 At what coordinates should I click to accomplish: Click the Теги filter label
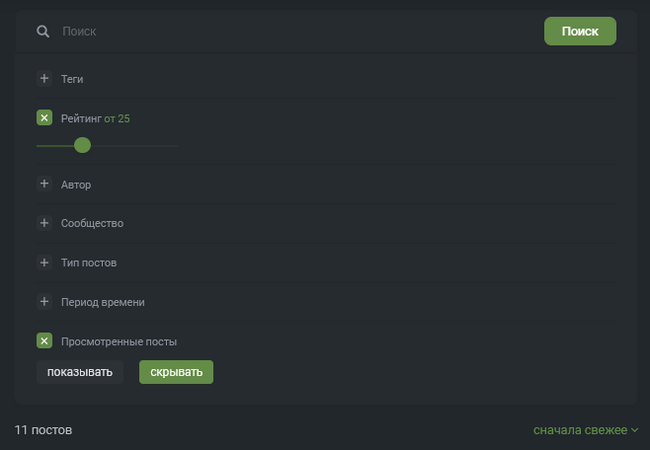tap(72, 78)
